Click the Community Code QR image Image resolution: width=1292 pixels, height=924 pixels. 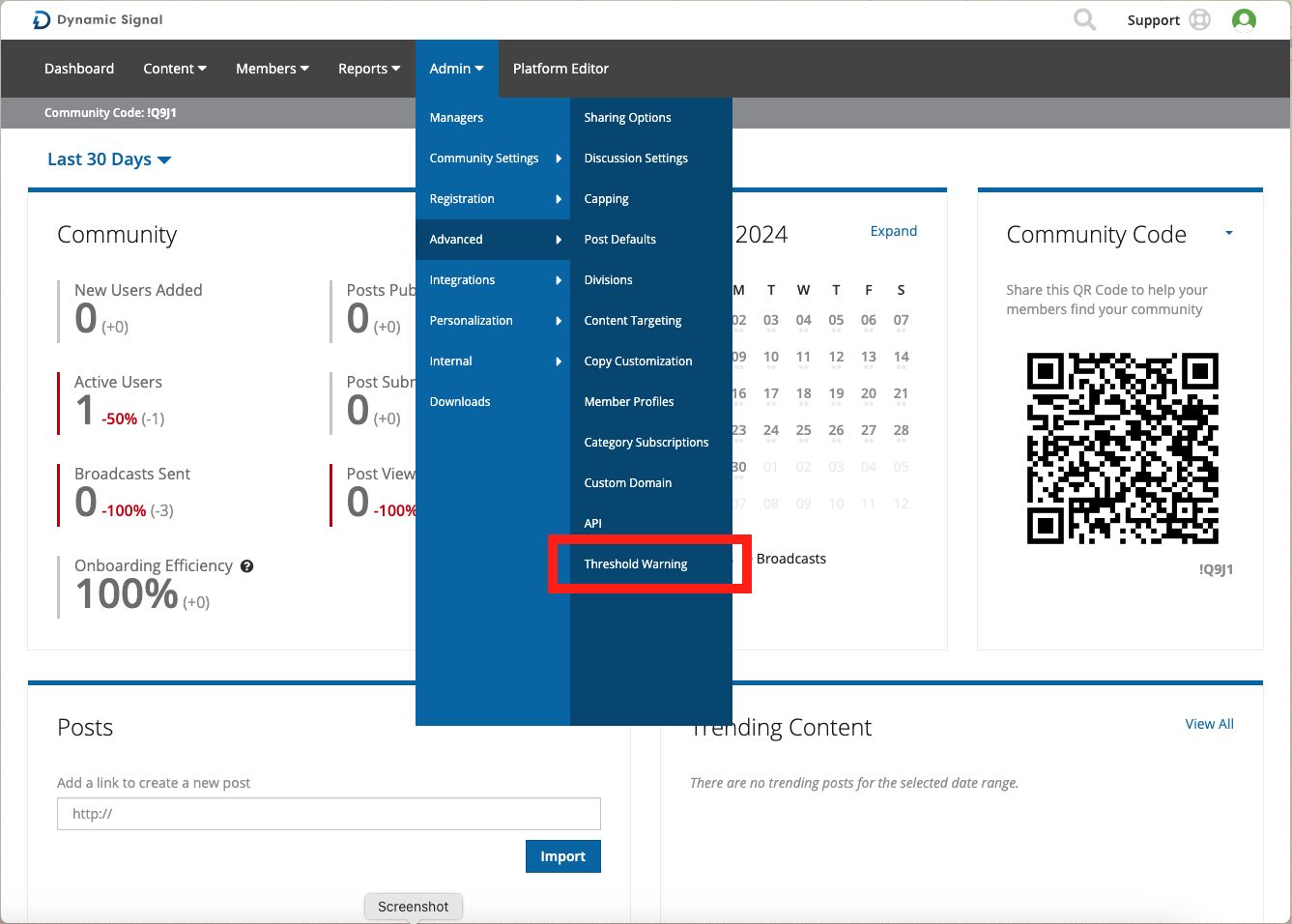point(1122,448)
